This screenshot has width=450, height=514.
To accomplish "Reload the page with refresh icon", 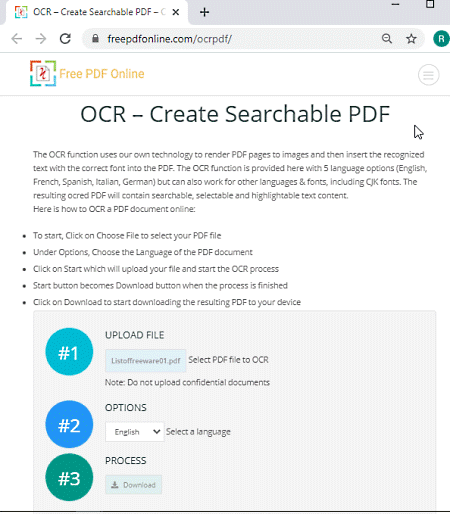I will [x=65, y=39].
